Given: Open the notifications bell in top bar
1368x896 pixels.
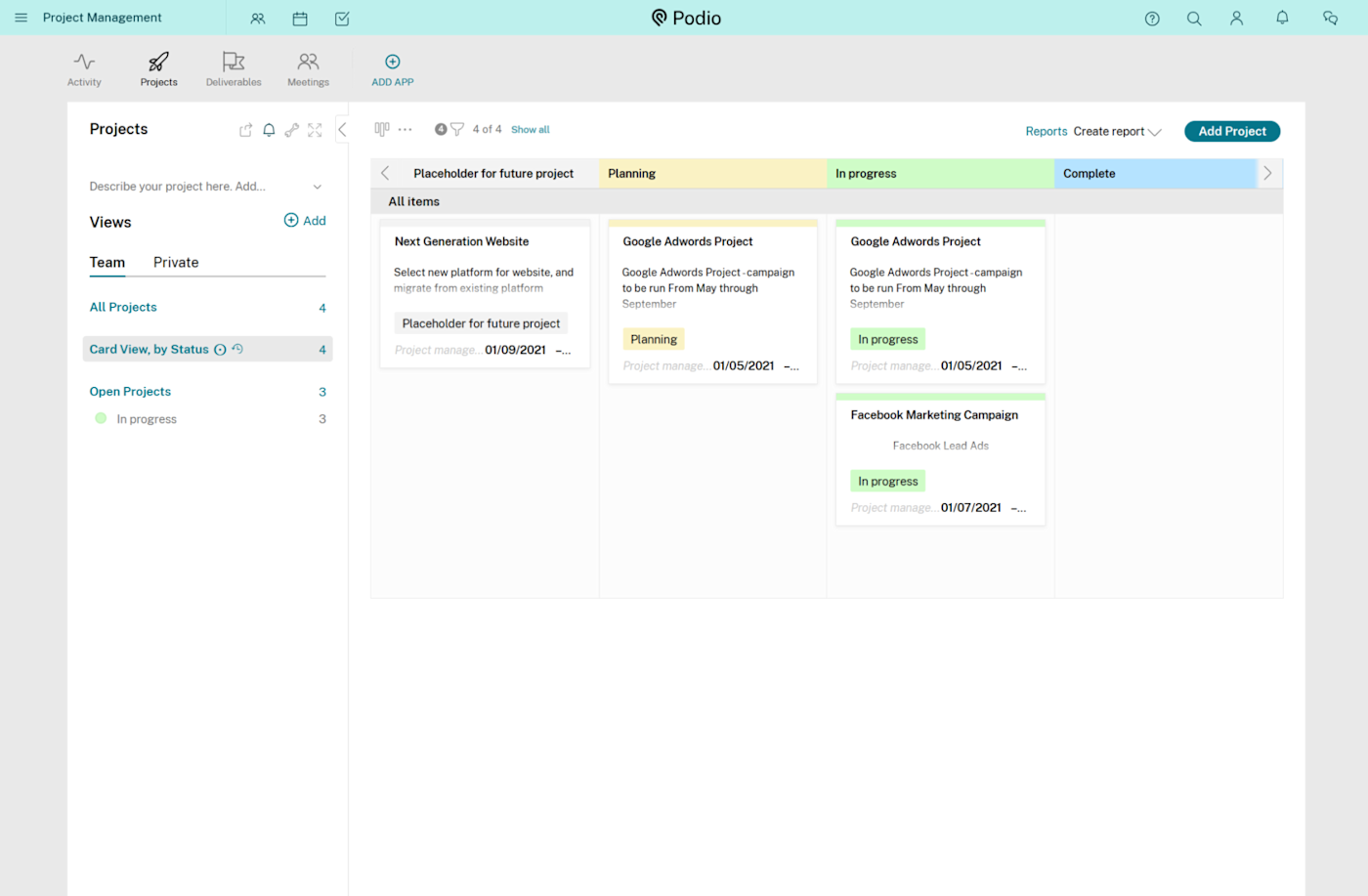Looking at the screenshot, I should coord(1282,18).
